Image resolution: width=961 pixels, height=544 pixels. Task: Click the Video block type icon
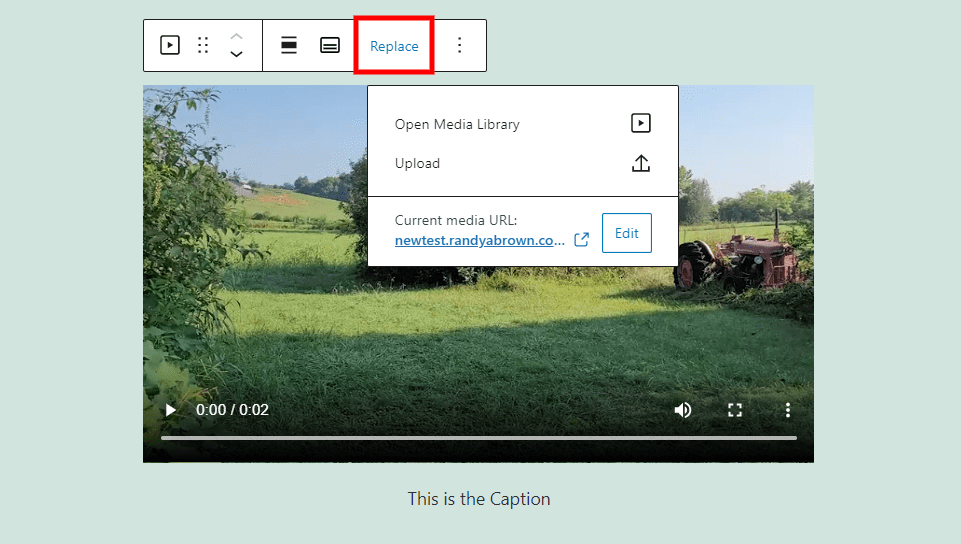(170, 45)
